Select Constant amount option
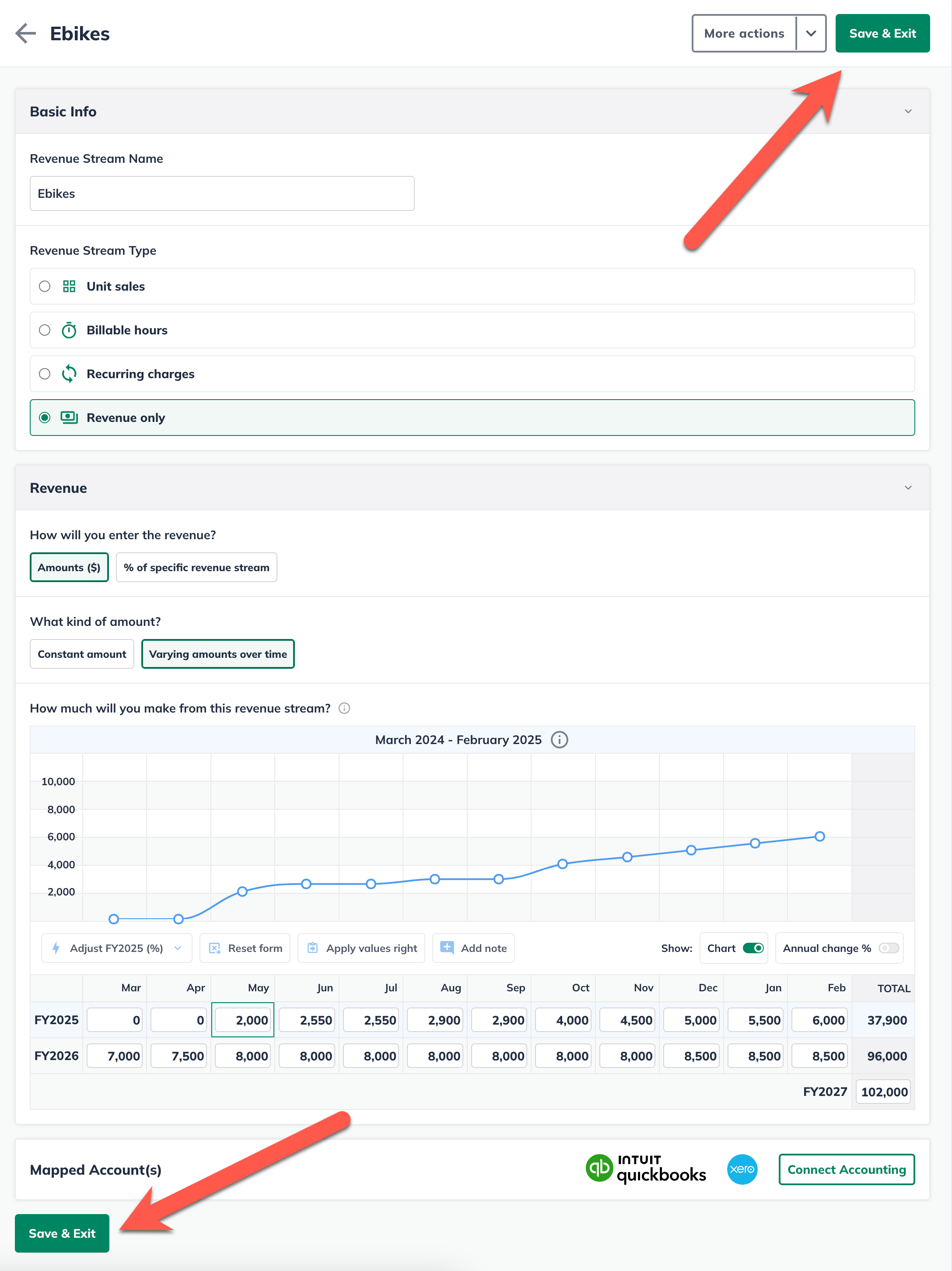The image size is (952, 1271). (81, 654)
